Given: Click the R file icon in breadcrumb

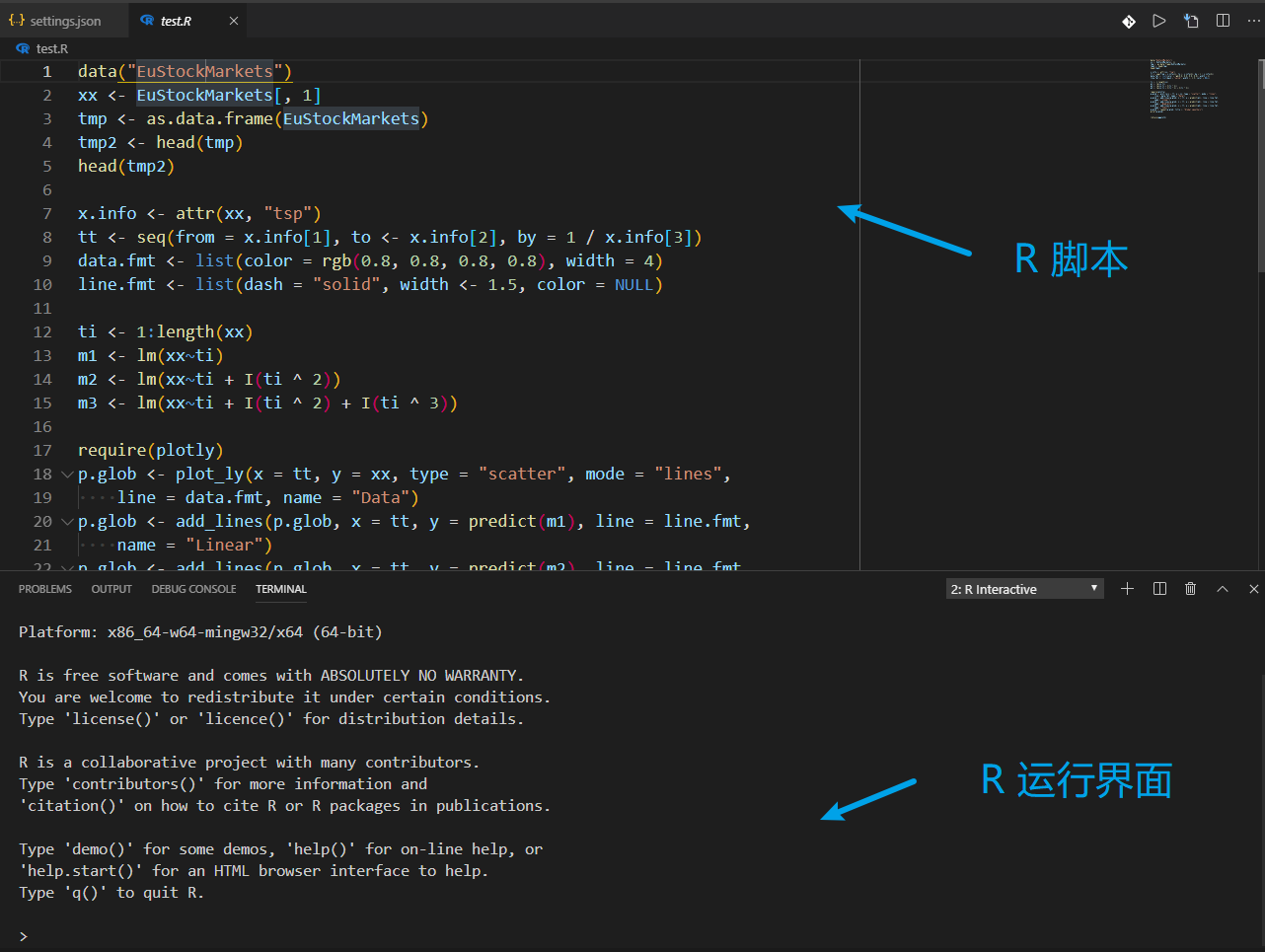Looking at the screenshot, I should click(x=23, y=48).
